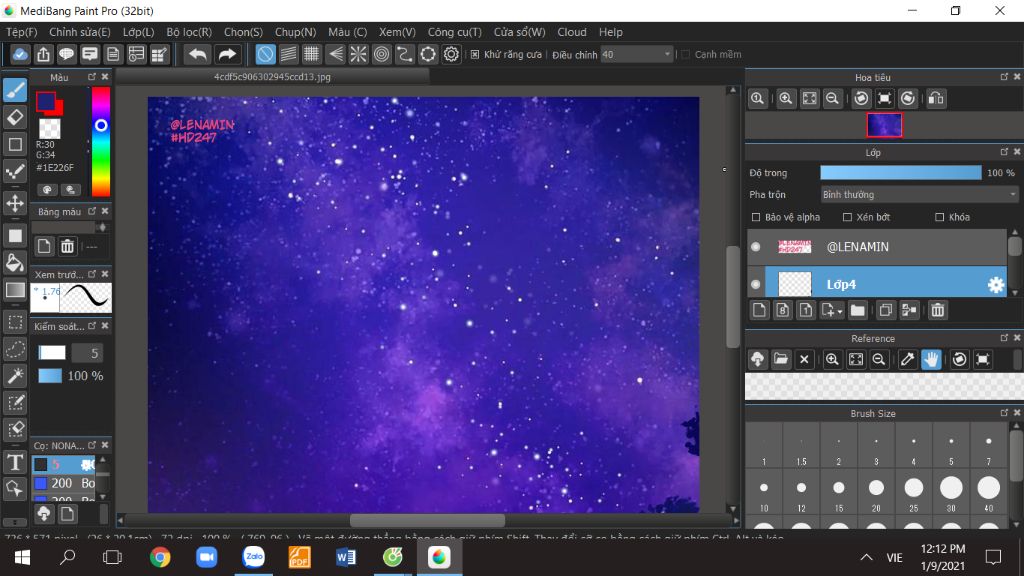
Task: Toggle Cạnh mềm checkbox
Action: coord(685,54)
